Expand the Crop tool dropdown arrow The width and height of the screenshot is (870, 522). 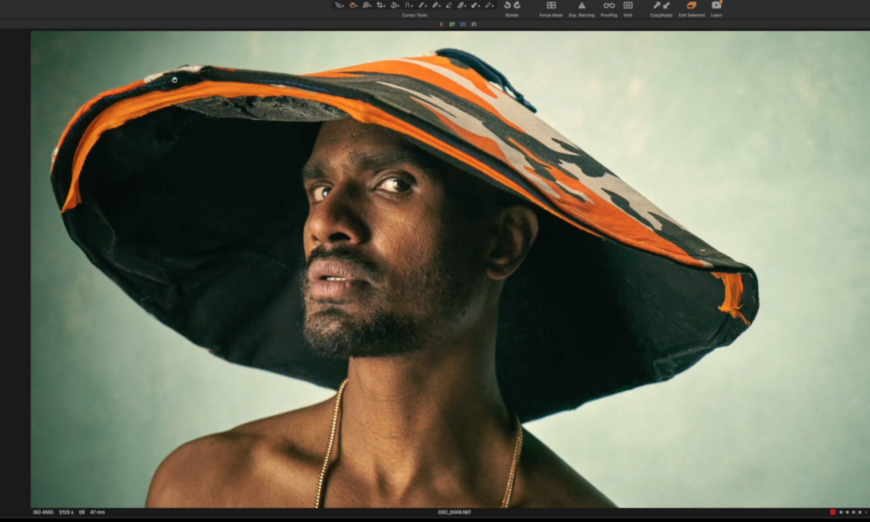(x=386, y=6)
